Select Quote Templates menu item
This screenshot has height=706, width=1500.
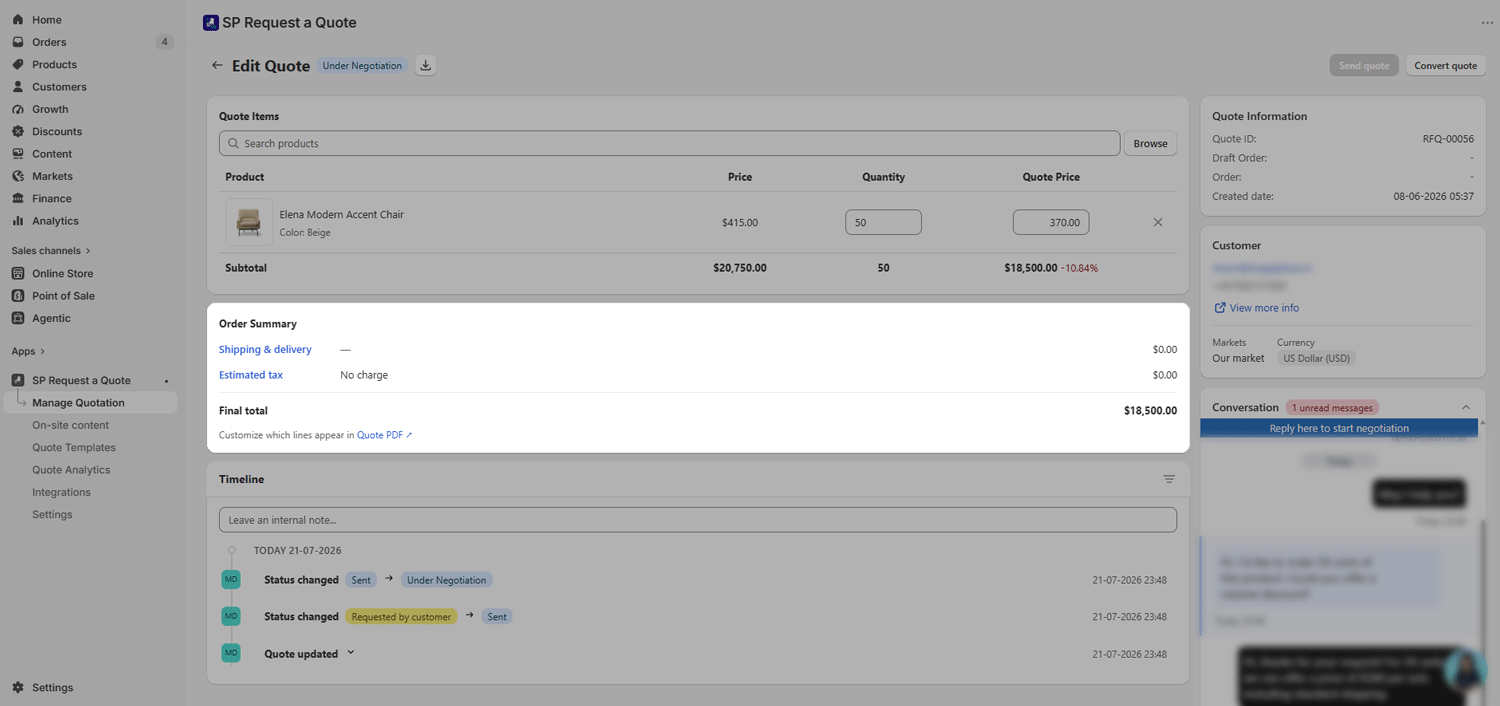pyautogui.click(x=74, y=448)
